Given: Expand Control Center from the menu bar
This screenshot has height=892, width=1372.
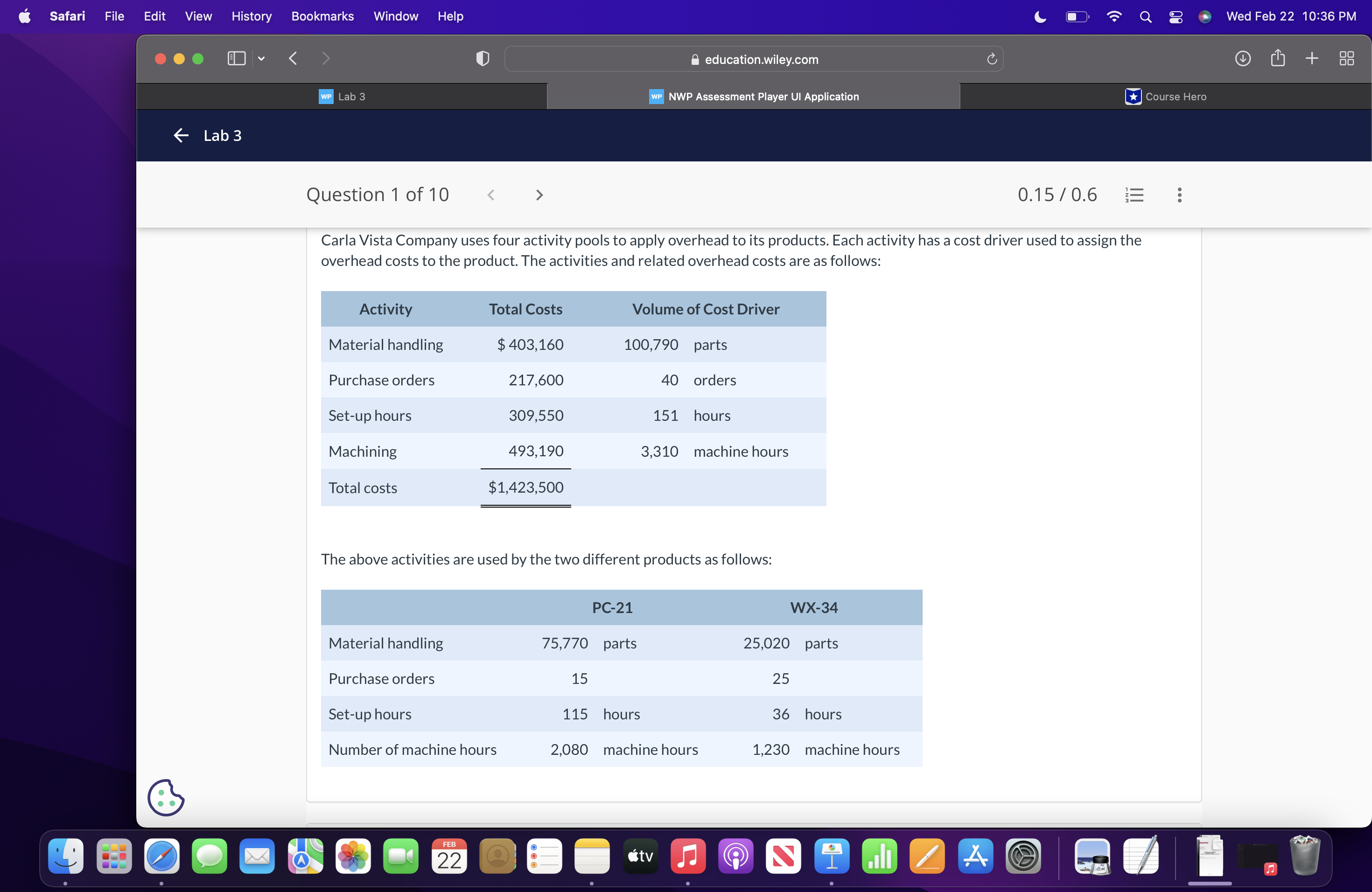Looking at the screenshot, I should (1176, 17).
